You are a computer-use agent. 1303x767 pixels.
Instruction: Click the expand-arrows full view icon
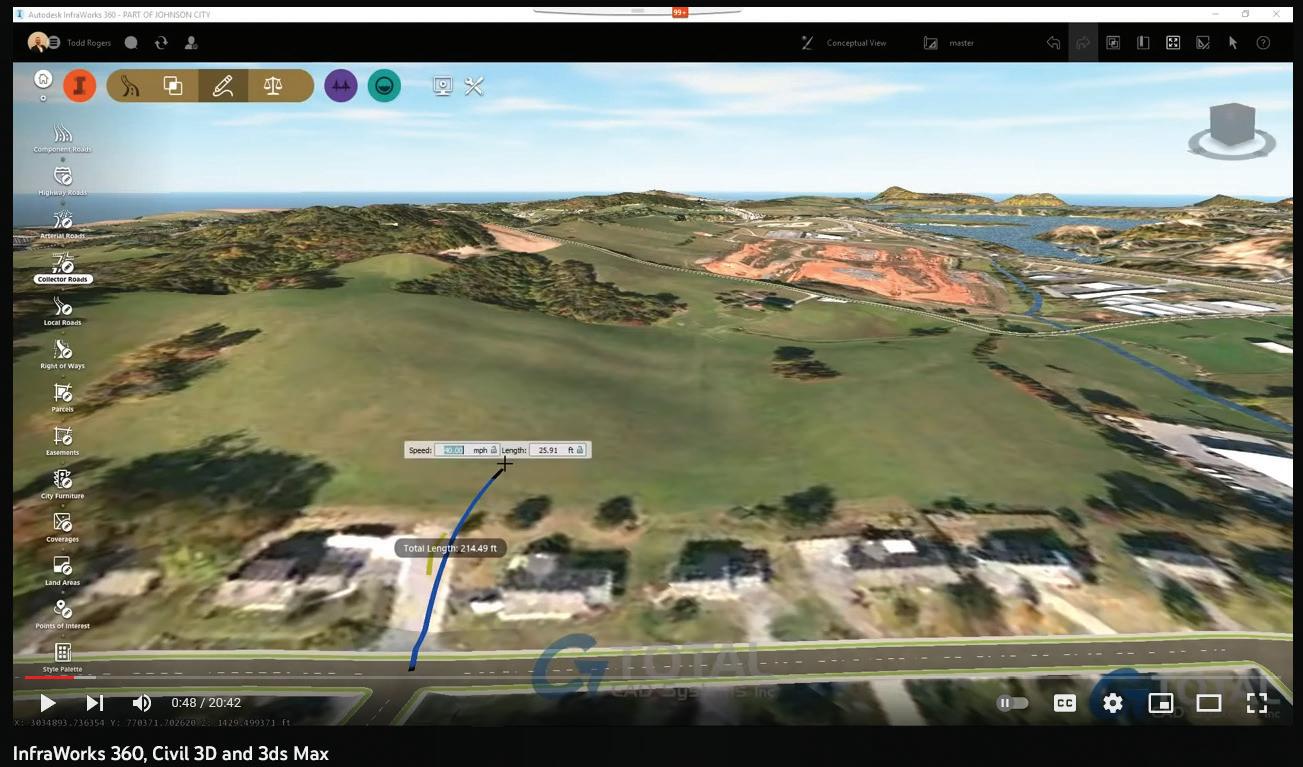point(1173,43)
